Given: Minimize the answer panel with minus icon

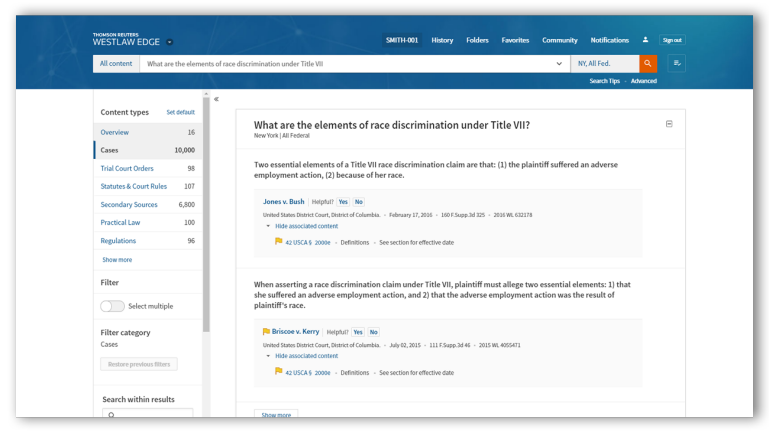Looking at the screenshot, I should (669, 124).
